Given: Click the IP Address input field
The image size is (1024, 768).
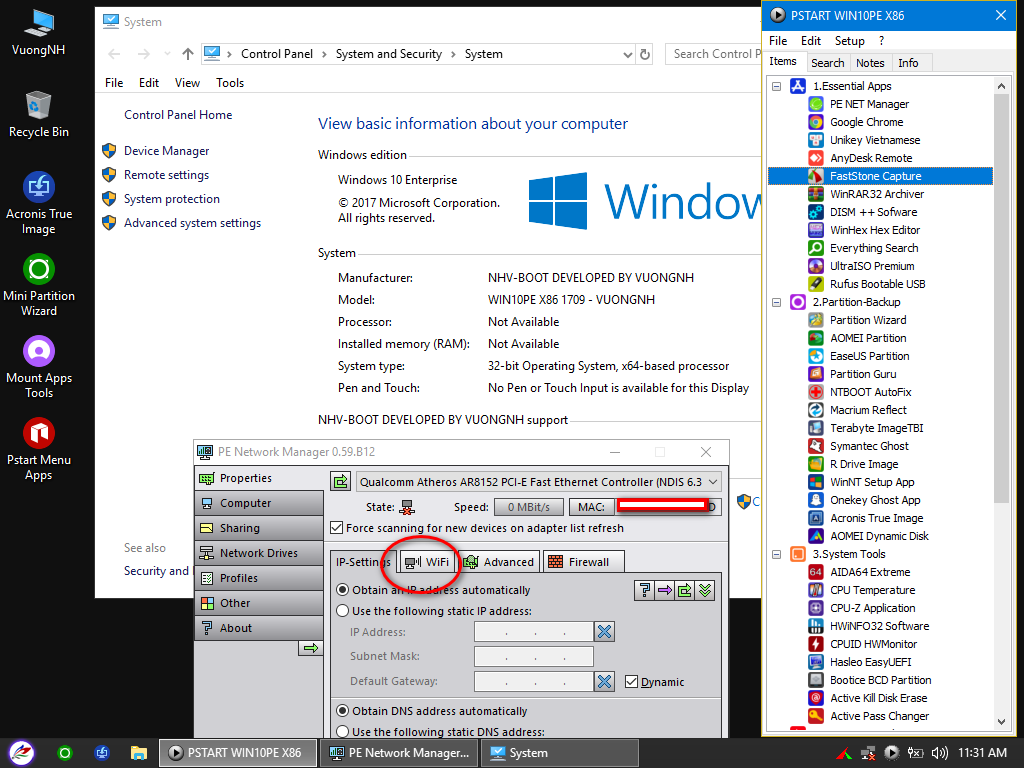Looking at the screenshot, I should point(534,632).
